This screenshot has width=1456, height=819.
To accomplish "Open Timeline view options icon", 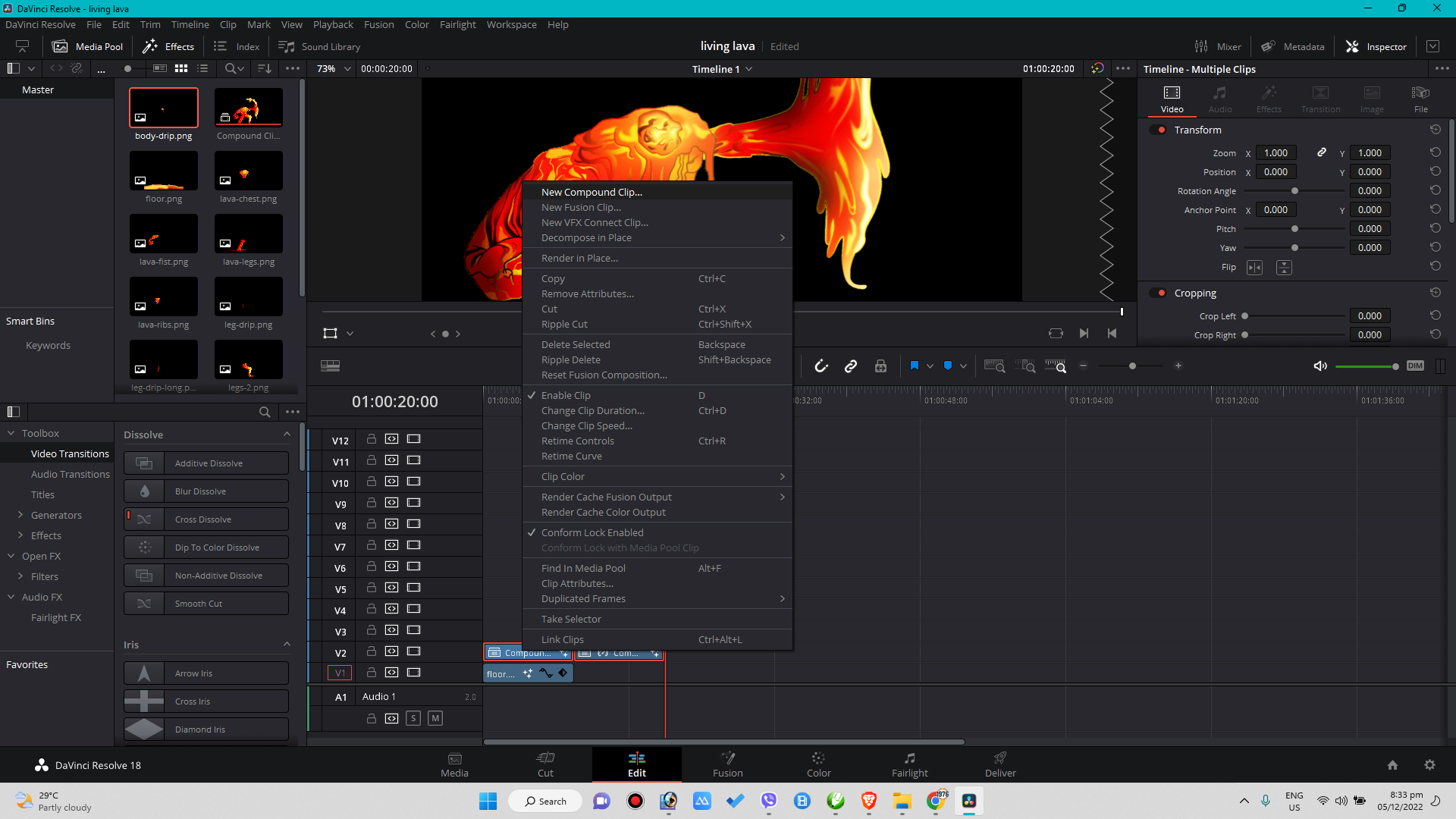I will (330, 366).
